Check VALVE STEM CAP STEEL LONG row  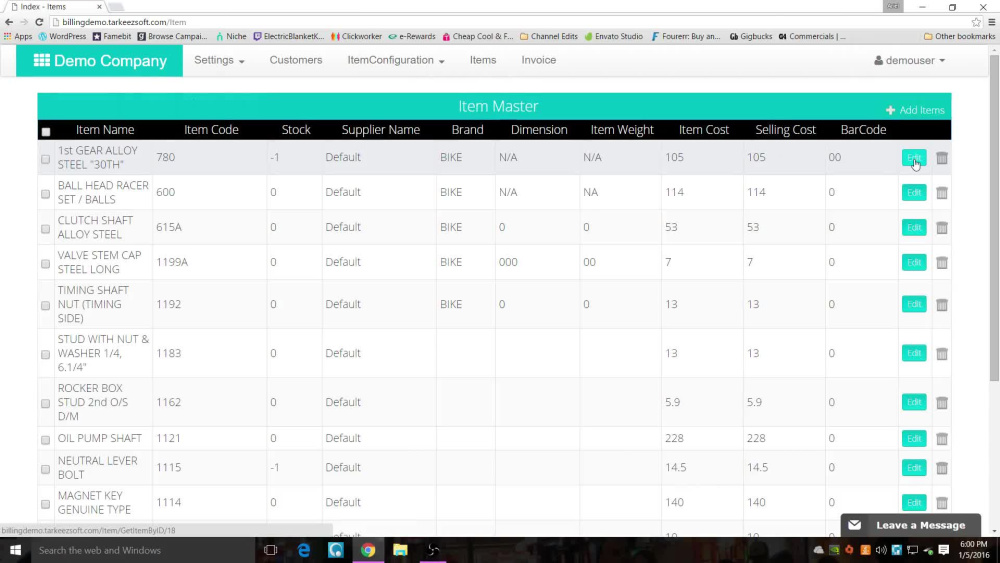point(45,264)
